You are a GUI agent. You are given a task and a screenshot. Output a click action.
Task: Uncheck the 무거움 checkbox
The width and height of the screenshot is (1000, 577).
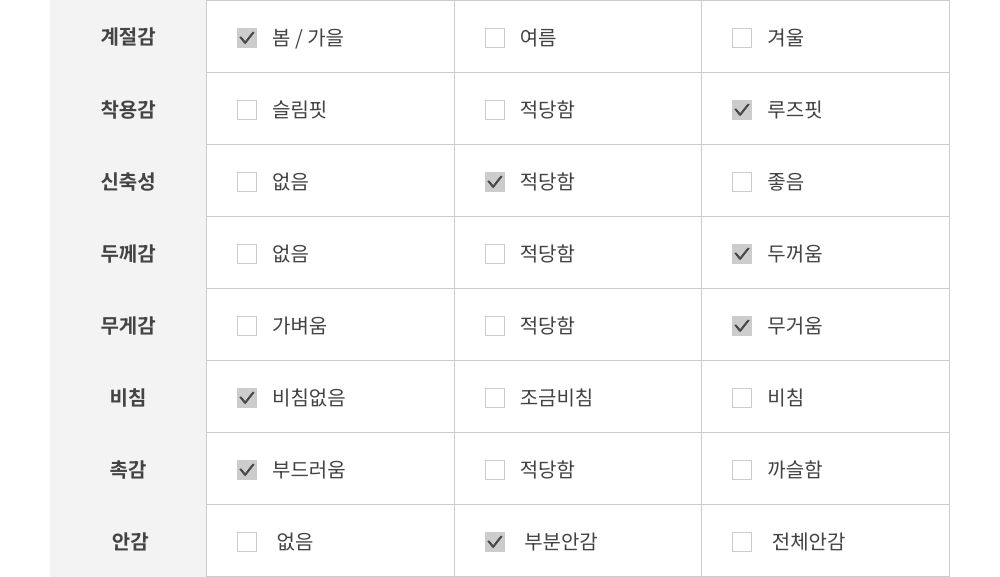[x=742, y=326]
